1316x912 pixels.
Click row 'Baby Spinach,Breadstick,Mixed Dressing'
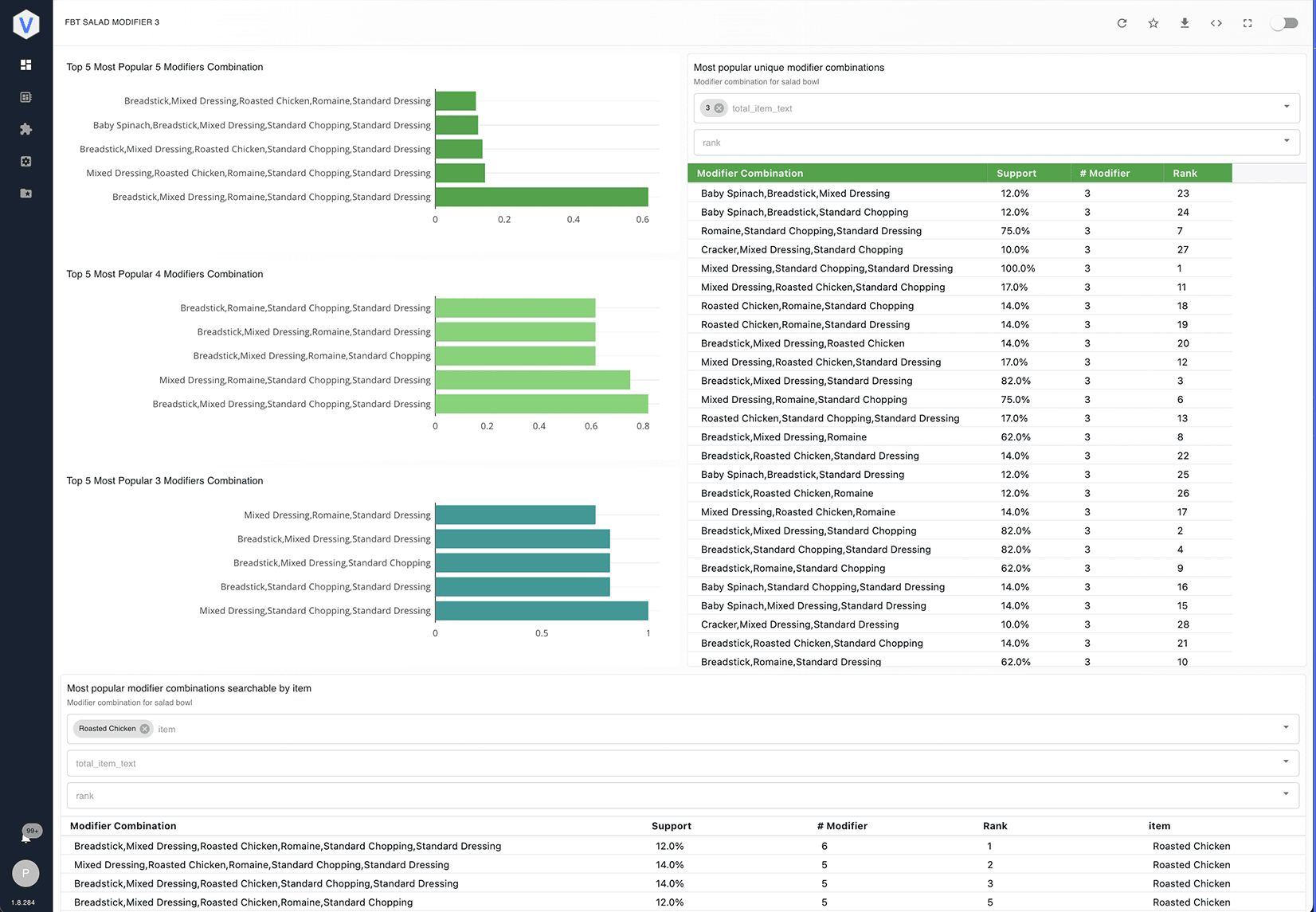click(x=959, y=194)
